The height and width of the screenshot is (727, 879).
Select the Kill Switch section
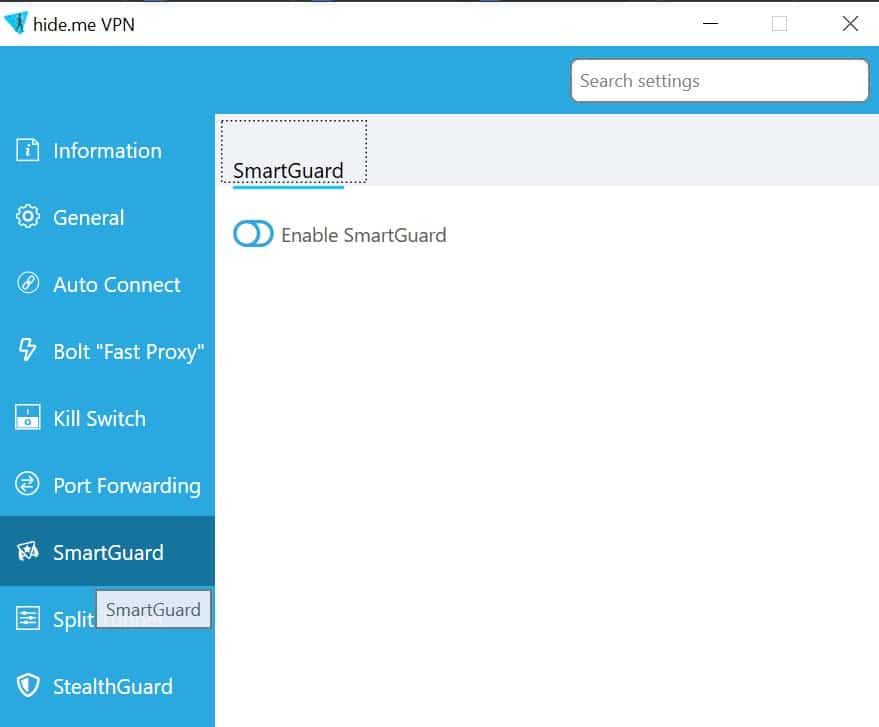[x=107, y=418]
